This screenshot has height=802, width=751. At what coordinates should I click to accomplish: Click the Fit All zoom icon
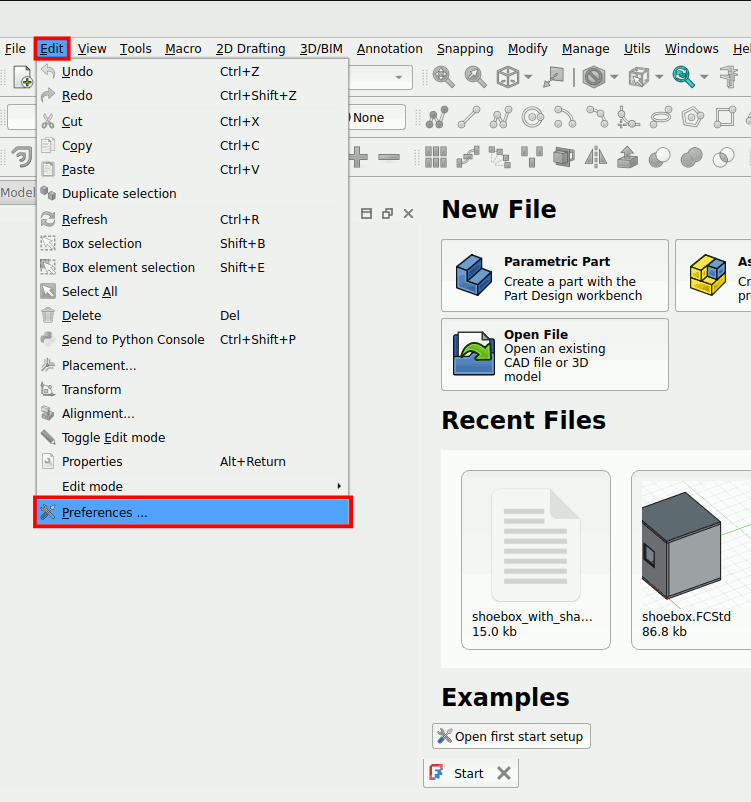click(x=443, y=77)
